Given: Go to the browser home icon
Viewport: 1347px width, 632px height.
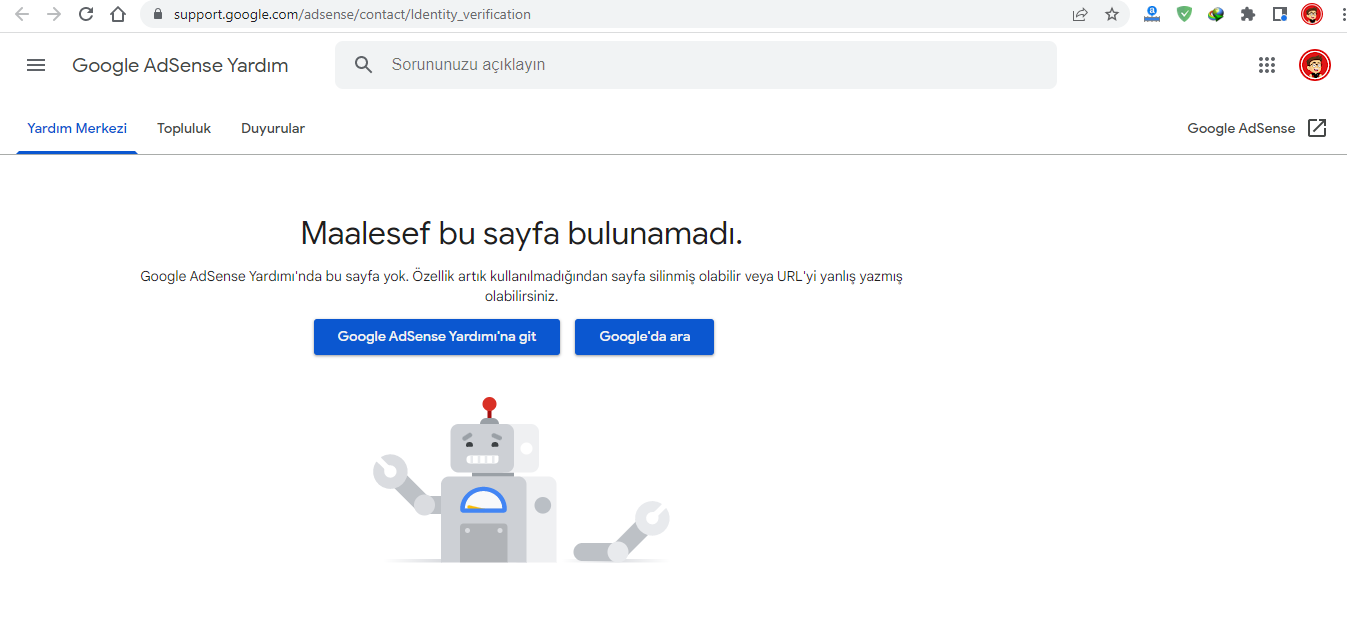Looking at the screenshot, I should click(x=118, y=14).
